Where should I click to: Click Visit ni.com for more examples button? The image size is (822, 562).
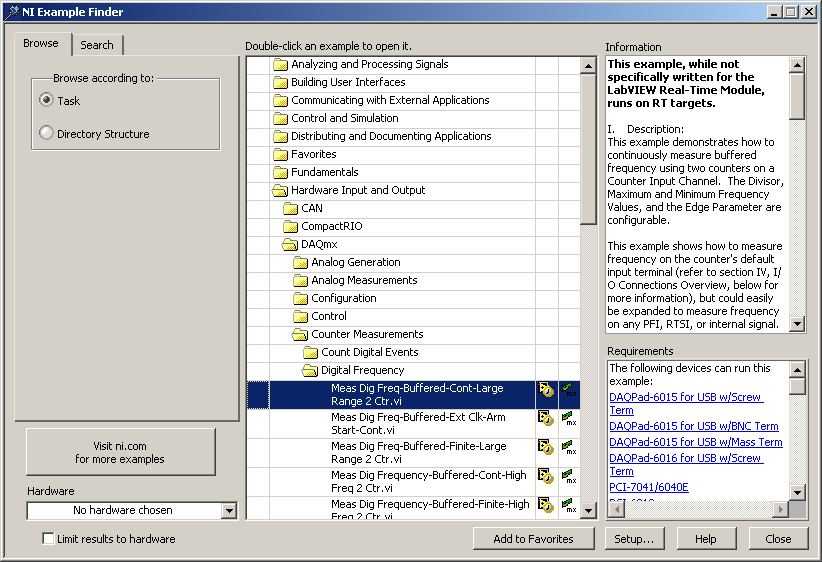121,452
